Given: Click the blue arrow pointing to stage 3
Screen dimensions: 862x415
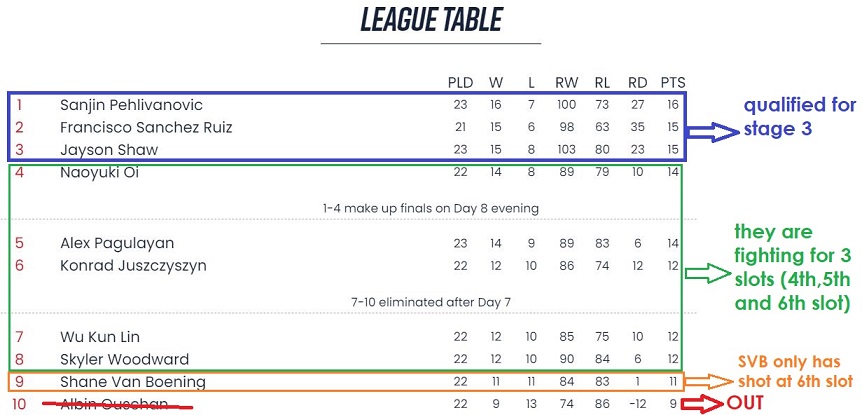Looking at the screenshot, I should 711,132.
